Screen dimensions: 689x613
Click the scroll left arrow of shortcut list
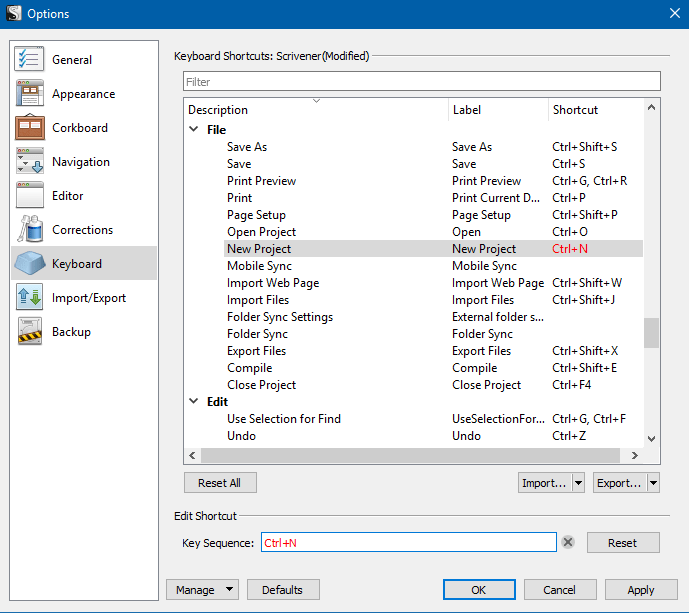192,455
